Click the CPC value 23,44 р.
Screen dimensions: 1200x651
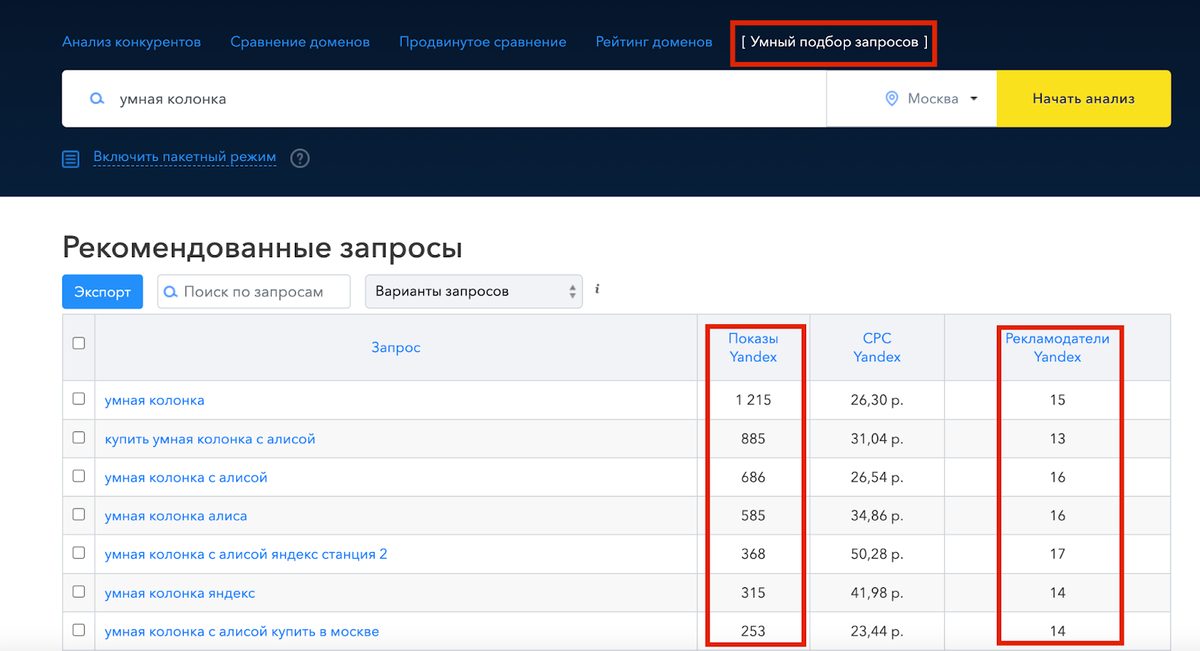pos(877,632)
